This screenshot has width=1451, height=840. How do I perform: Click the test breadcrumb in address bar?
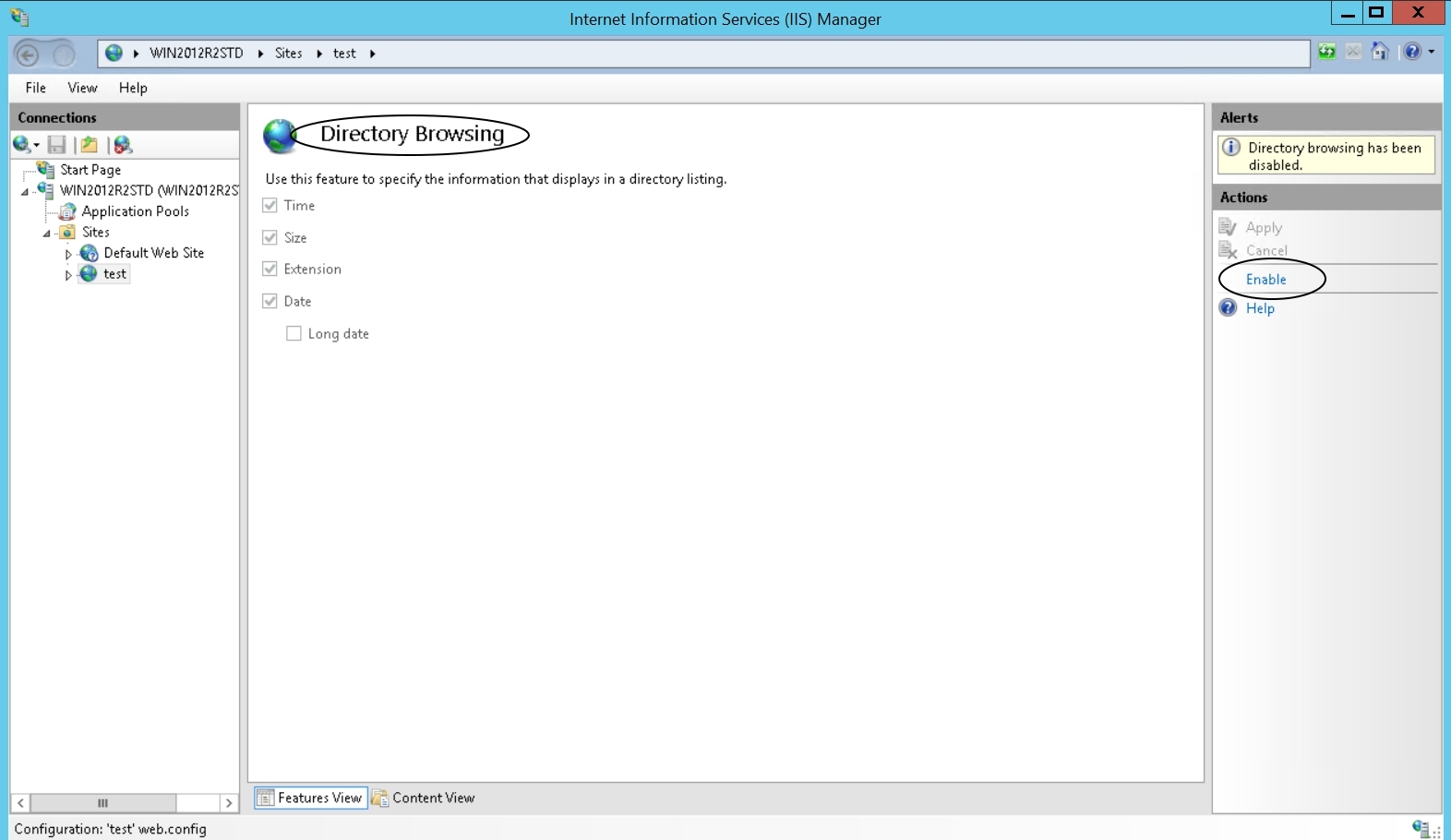[x=344, y=54]
